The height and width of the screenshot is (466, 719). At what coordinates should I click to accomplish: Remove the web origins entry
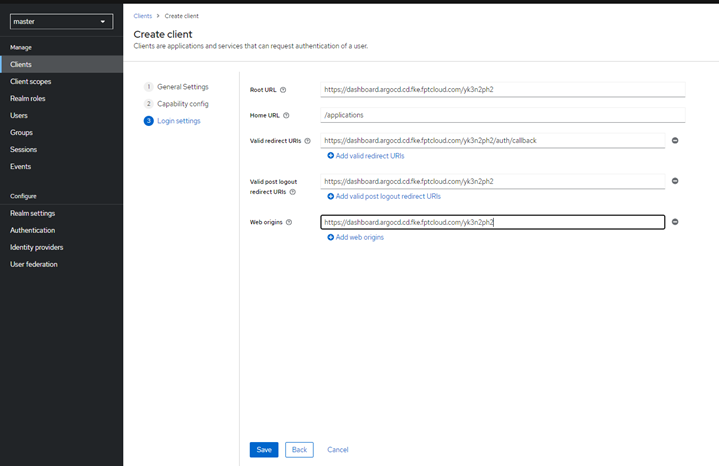click(675, 222)
